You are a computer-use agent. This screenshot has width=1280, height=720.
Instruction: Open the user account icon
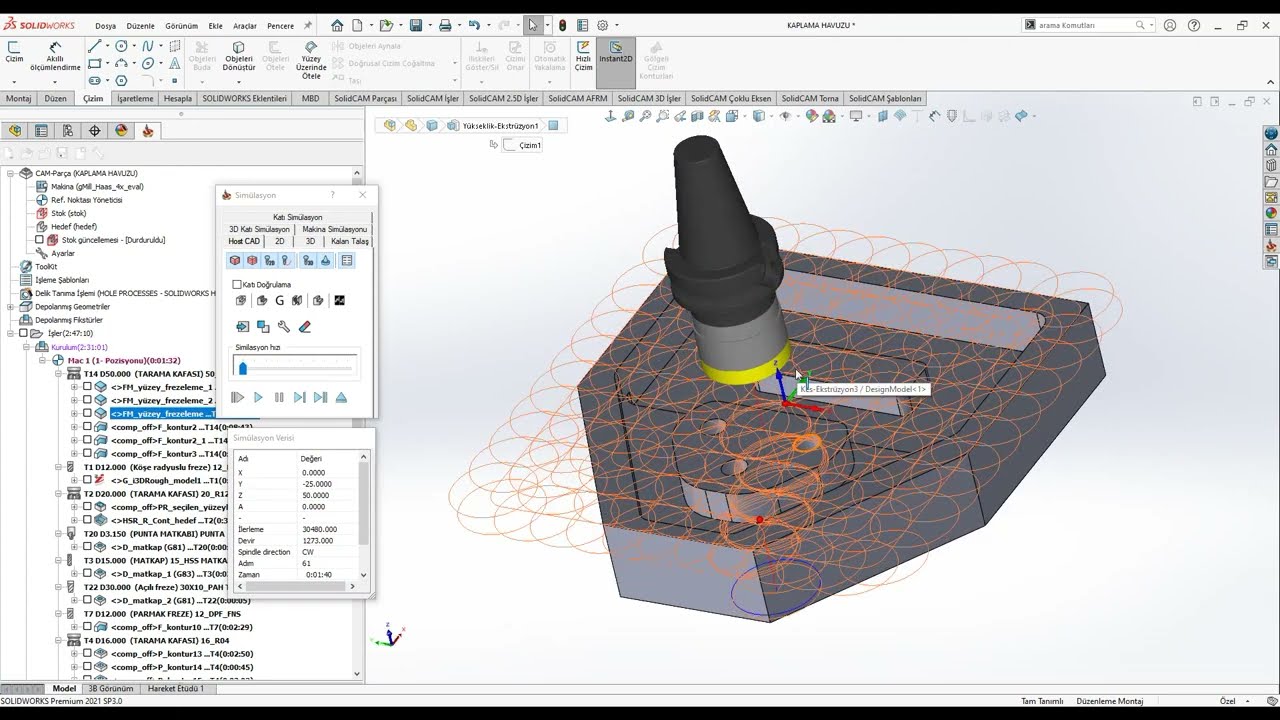[x=1170, y=25]
